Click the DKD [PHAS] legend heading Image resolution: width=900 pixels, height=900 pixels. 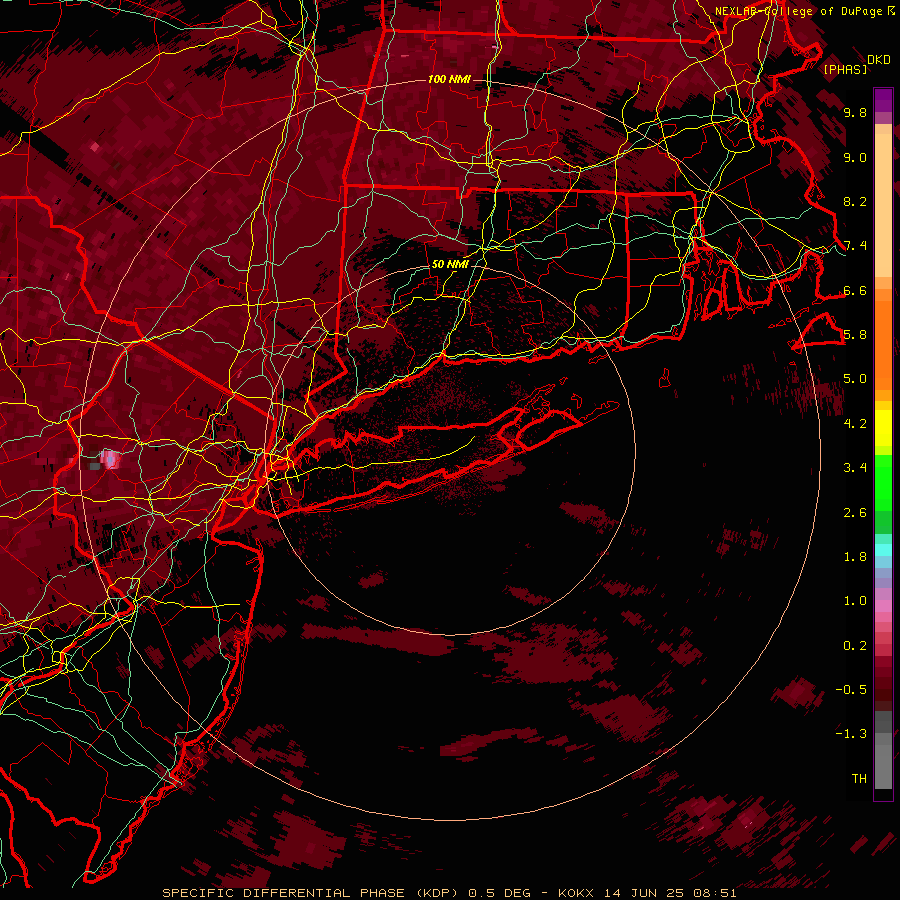856,64
